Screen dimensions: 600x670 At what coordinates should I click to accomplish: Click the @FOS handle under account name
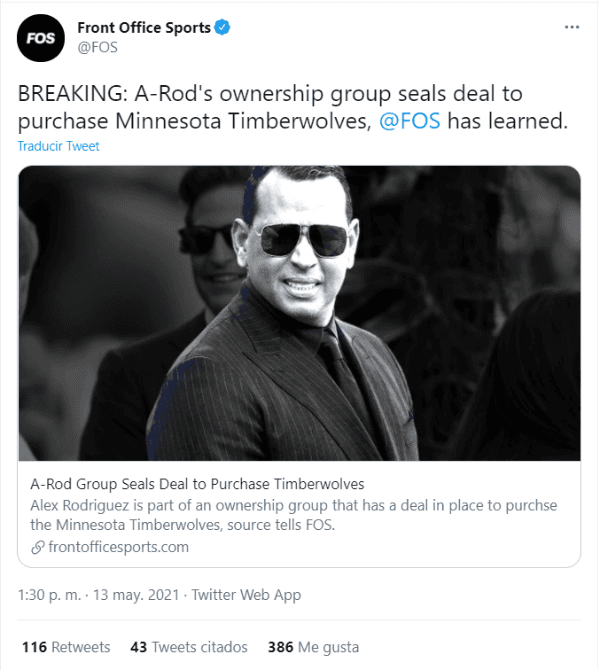click(97, 47)
